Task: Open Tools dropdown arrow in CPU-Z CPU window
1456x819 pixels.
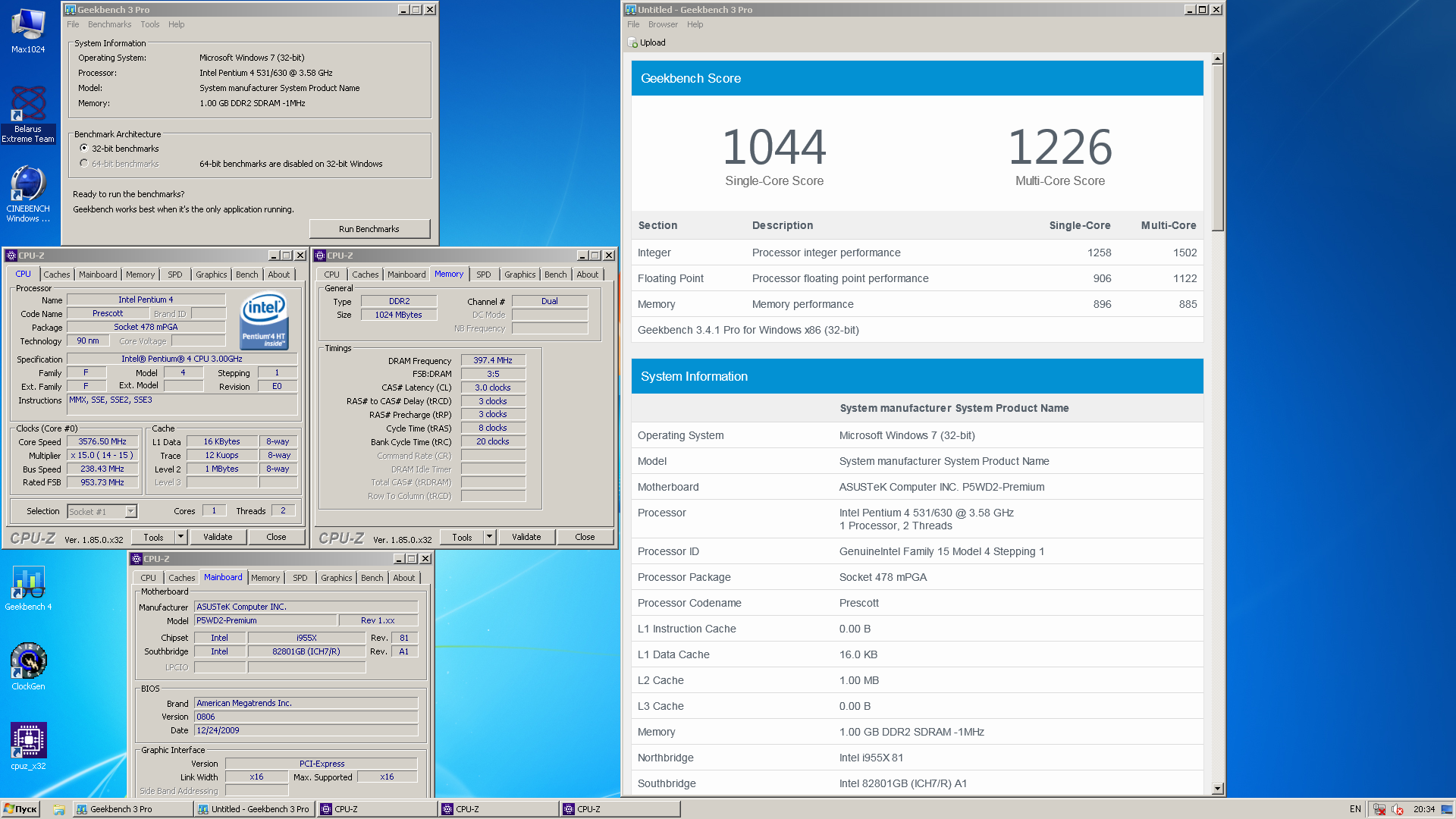Action: [181, 537]
